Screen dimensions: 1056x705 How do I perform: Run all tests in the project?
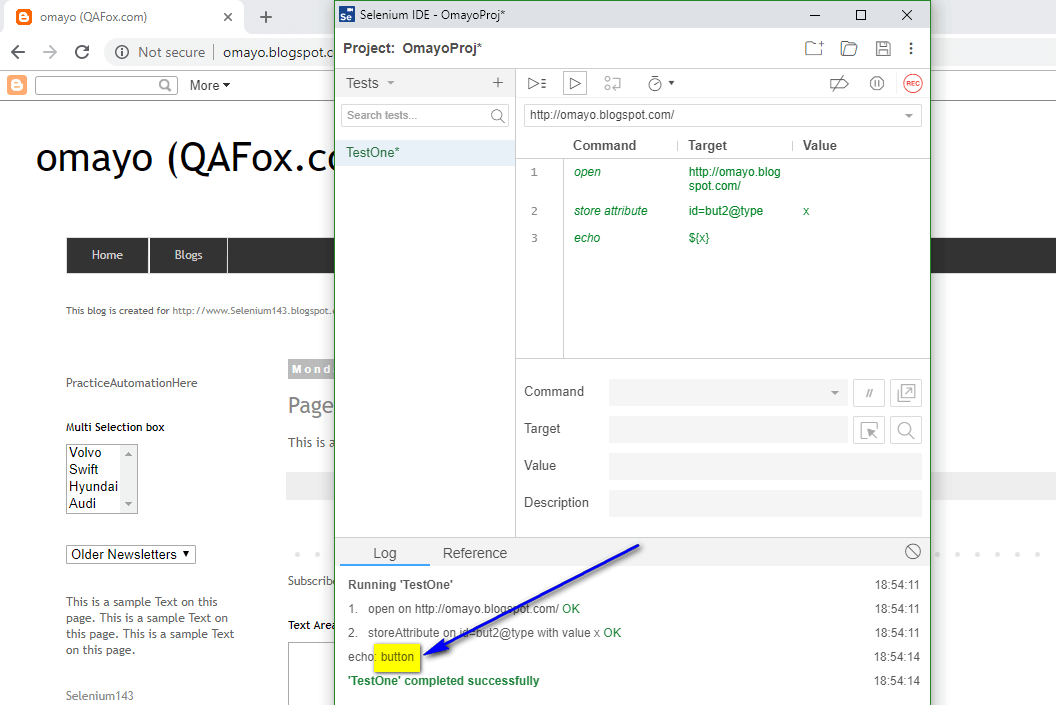click(537, 83)
